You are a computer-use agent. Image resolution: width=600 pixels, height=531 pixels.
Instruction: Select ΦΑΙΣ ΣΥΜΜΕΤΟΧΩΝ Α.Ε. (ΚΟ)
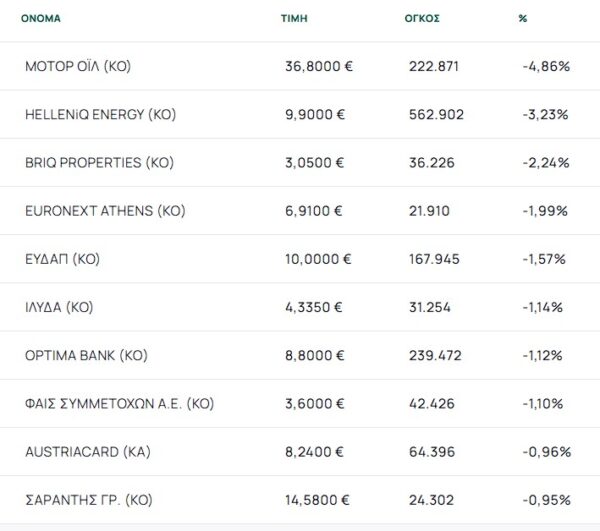pyautogui.click(x=119, y=404)
